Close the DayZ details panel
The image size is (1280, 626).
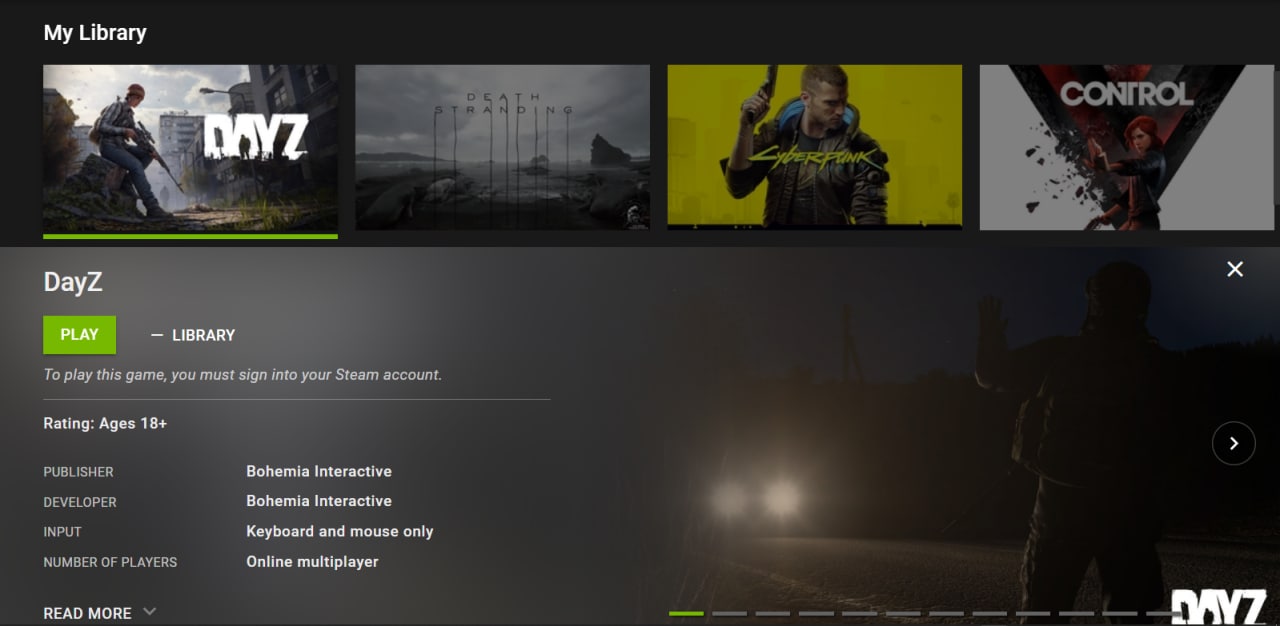tap(1235, 269)
